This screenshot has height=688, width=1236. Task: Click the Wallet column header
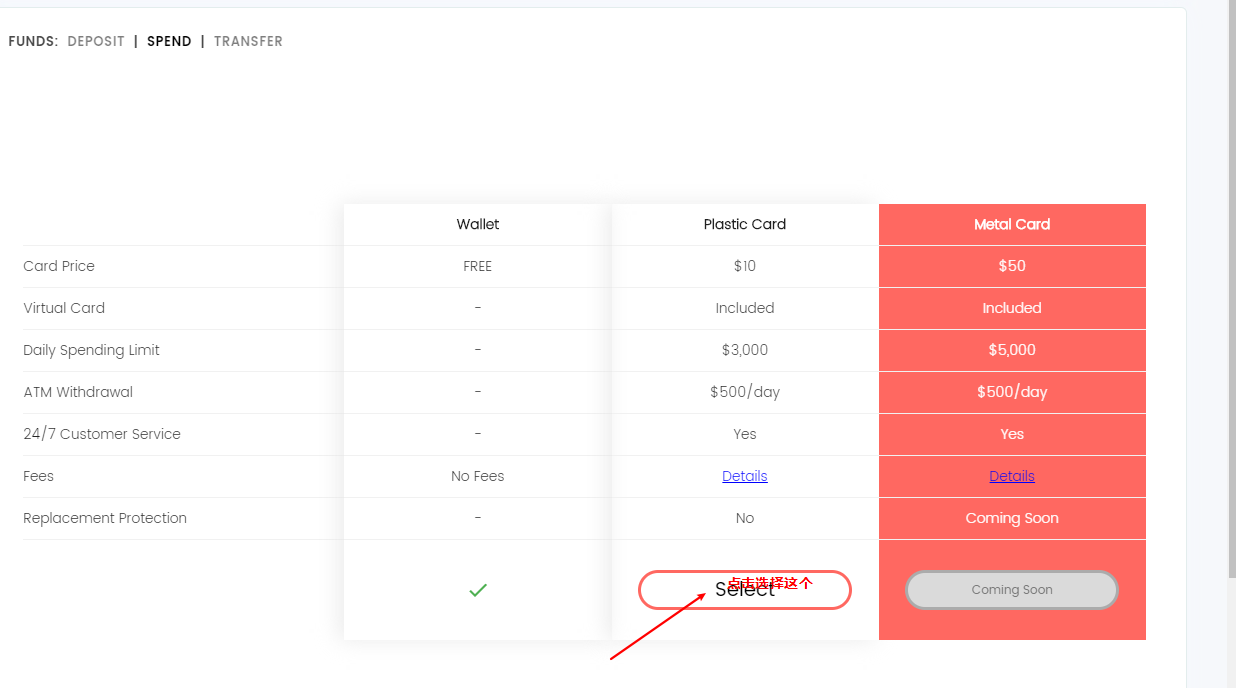pos(478,224)
